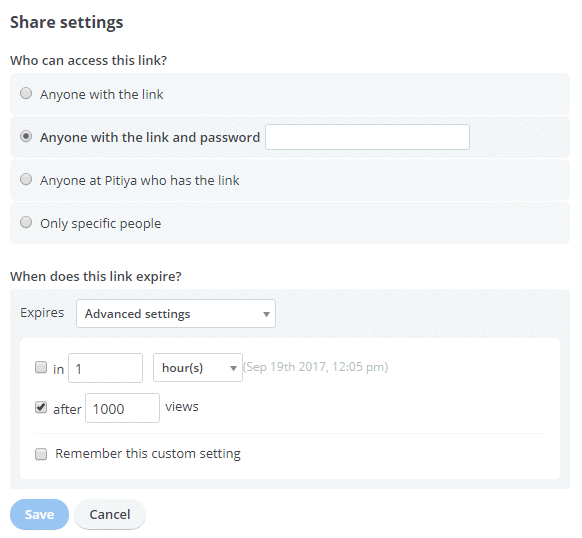
Task: Open the 'hour(s)' time unit dropdown
Action: 198,368
